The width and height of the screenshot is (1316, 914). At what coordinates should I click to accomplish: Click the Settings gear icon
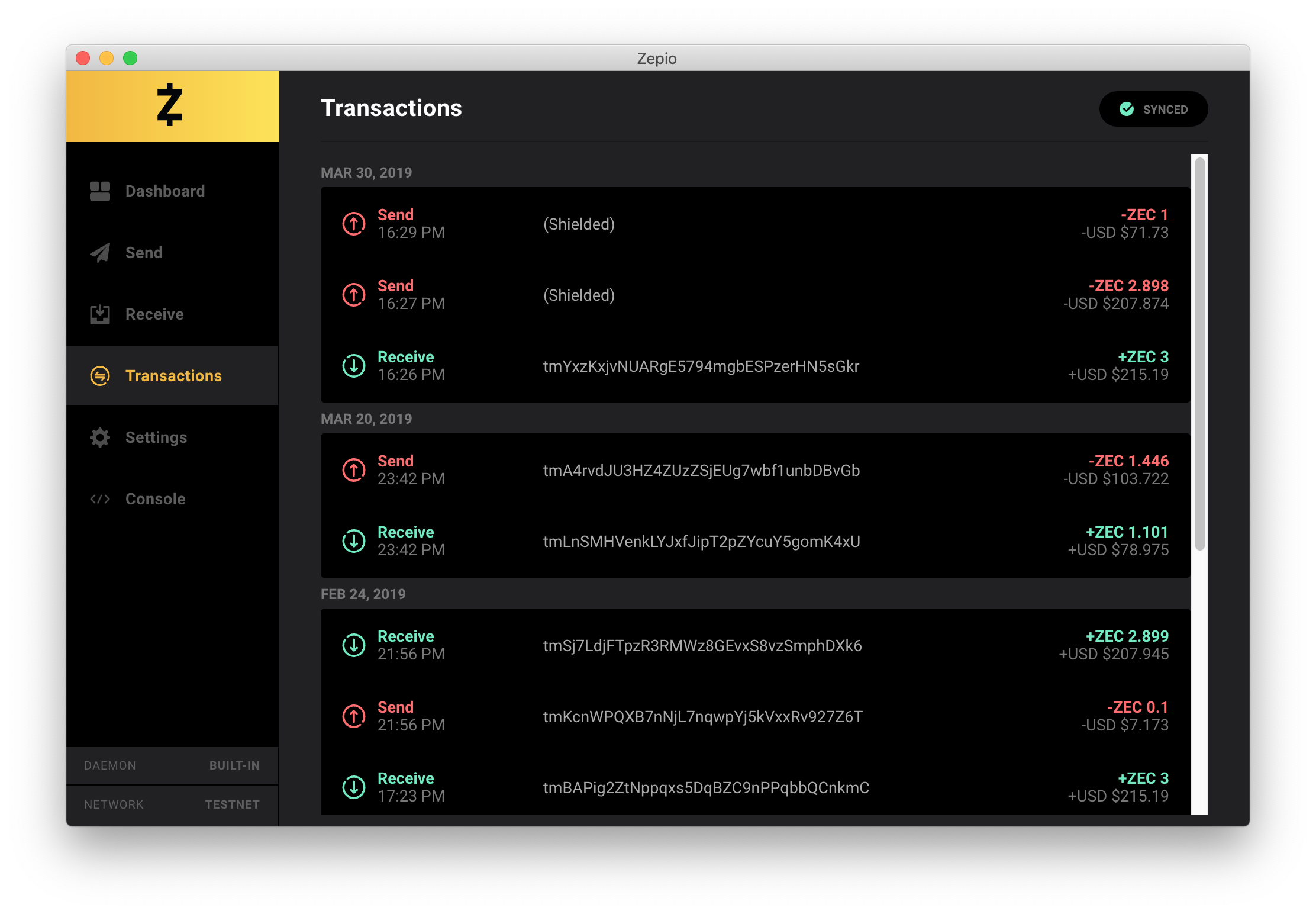[100, 437]
